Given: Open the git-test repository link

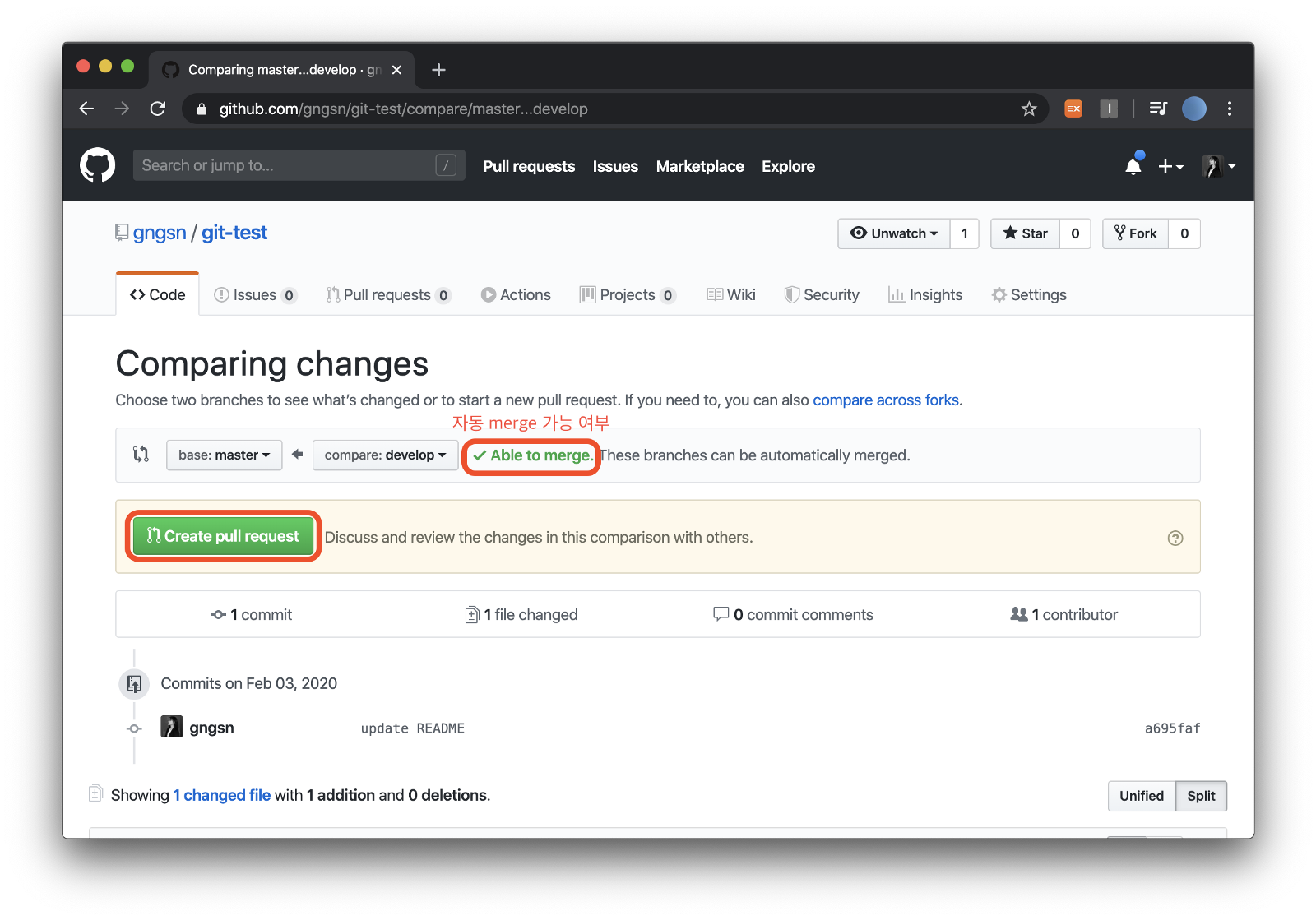Looking at the screenshot, I should [x=234, y=233].
